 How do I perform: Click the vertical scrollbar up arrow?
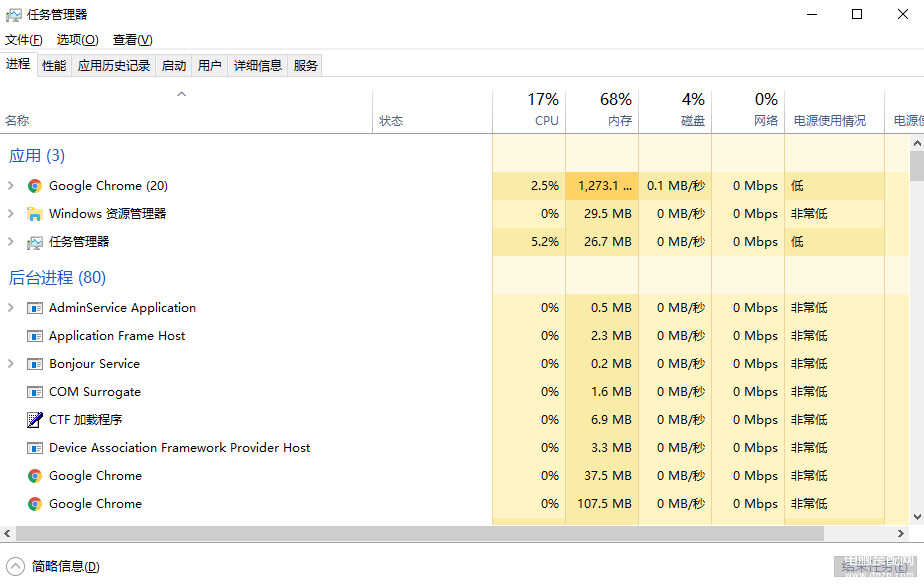(916, 143)
